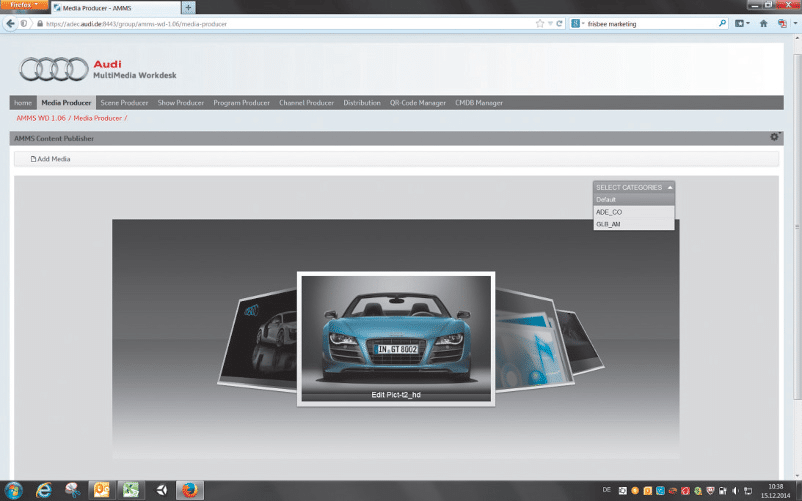
Task: Switch to the Scene Producer tab
Action: [x=124, y=102]
